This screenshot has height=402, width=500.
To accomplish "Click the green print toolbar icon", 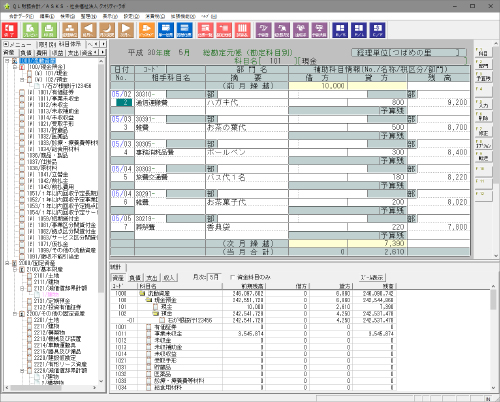I will click(x=49, y=30).
